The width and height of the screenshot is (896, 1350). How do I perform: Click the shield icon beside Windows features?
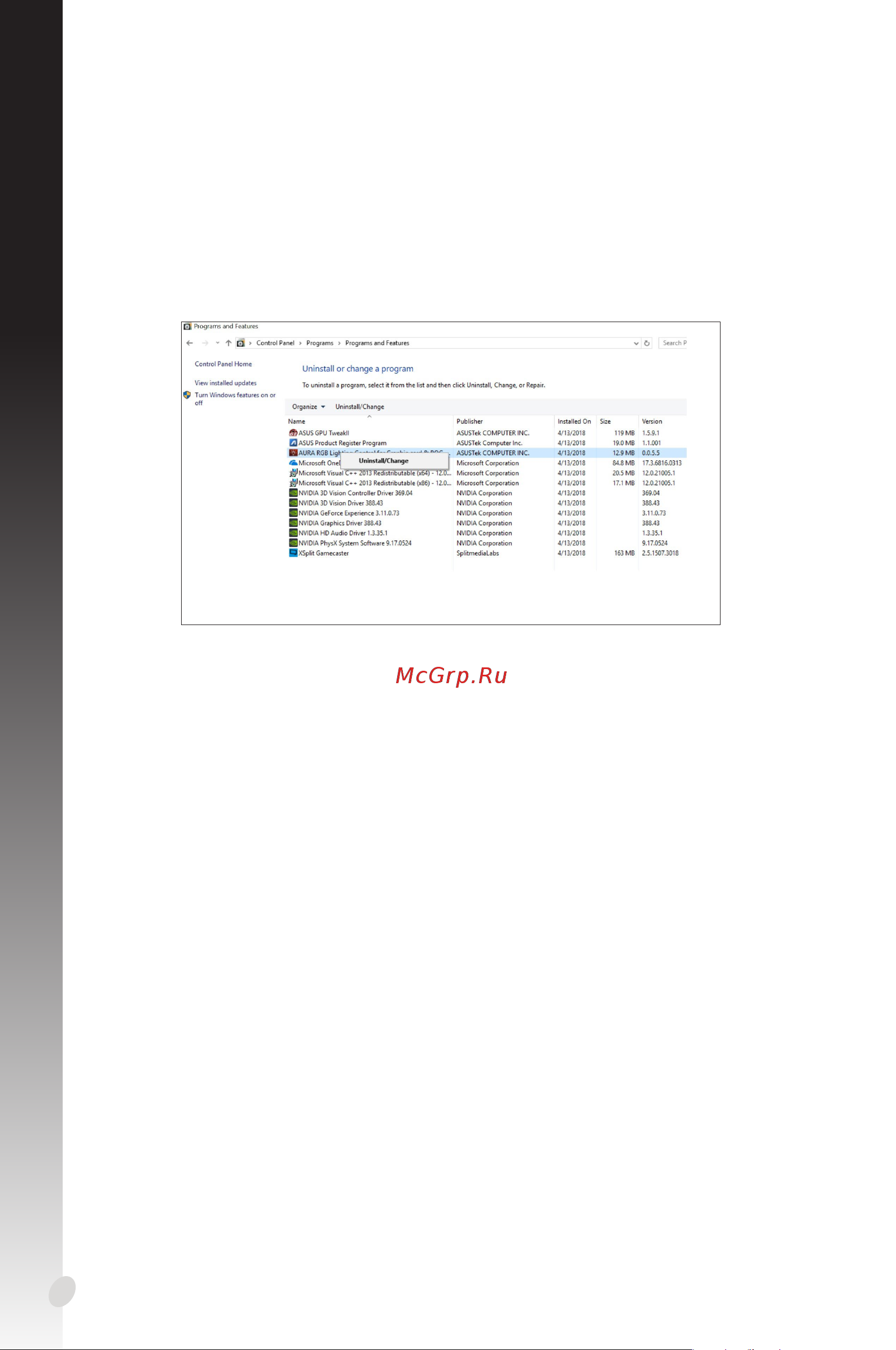pos(187,395)
